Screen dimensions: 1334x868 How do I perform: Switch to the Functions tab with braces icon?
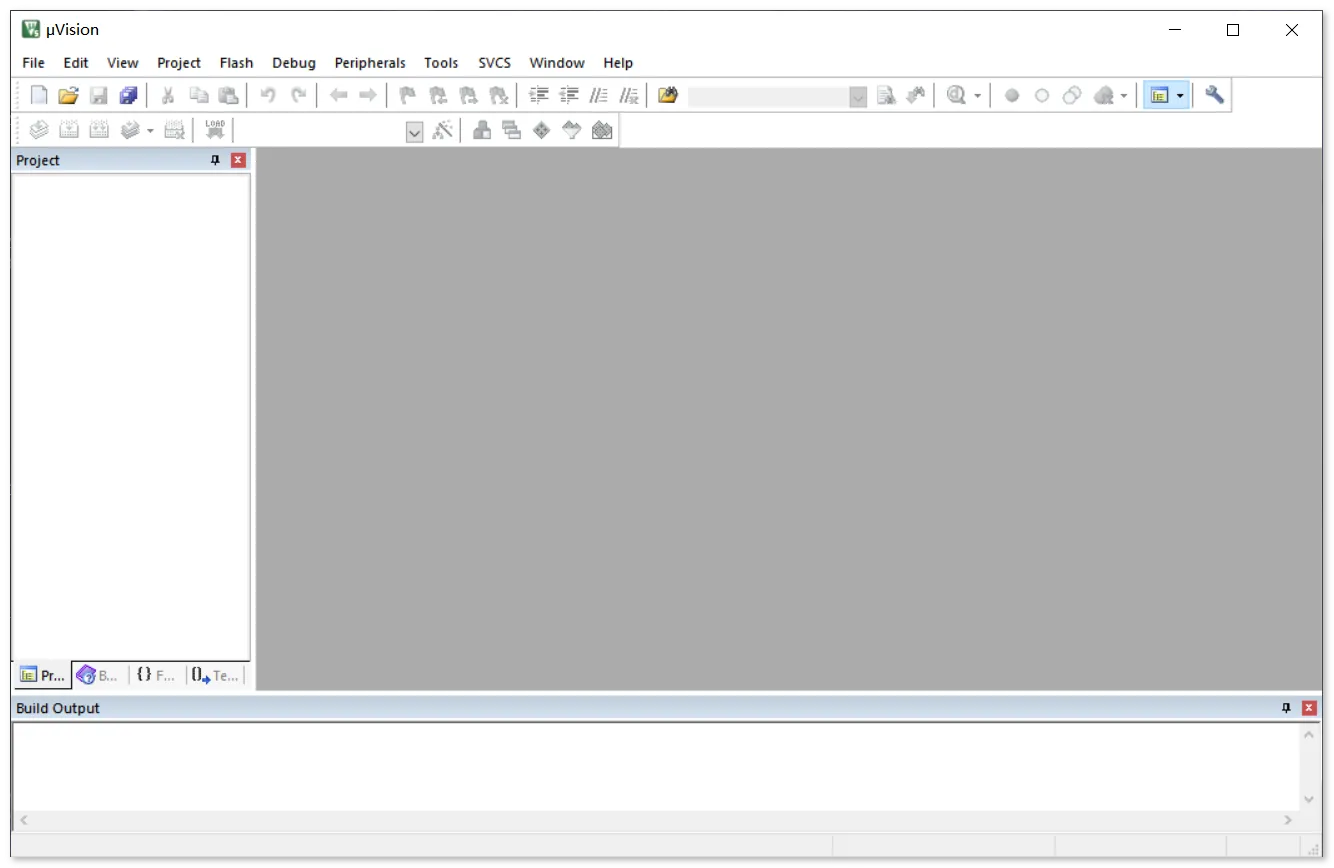tap(156, 675)
